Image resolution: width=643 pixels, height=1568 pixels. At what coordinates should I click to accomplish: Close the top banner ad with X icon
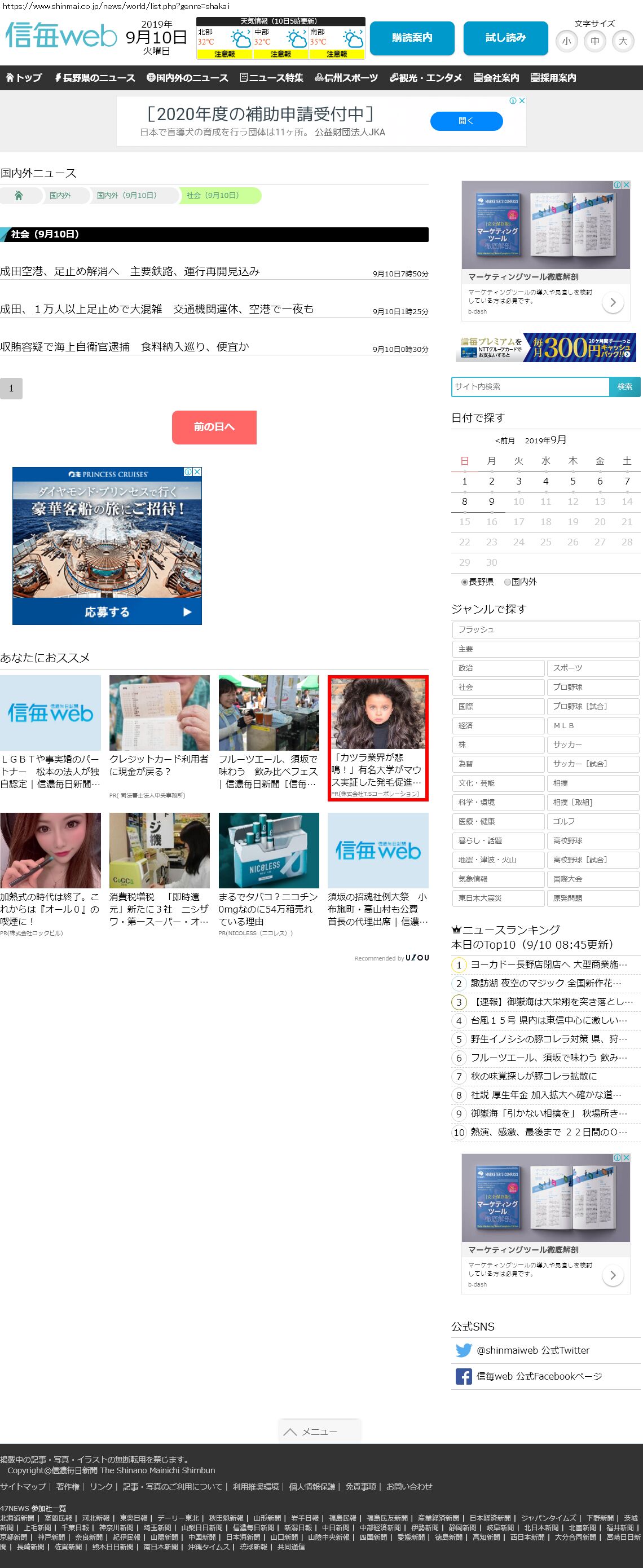click(522, 100)
